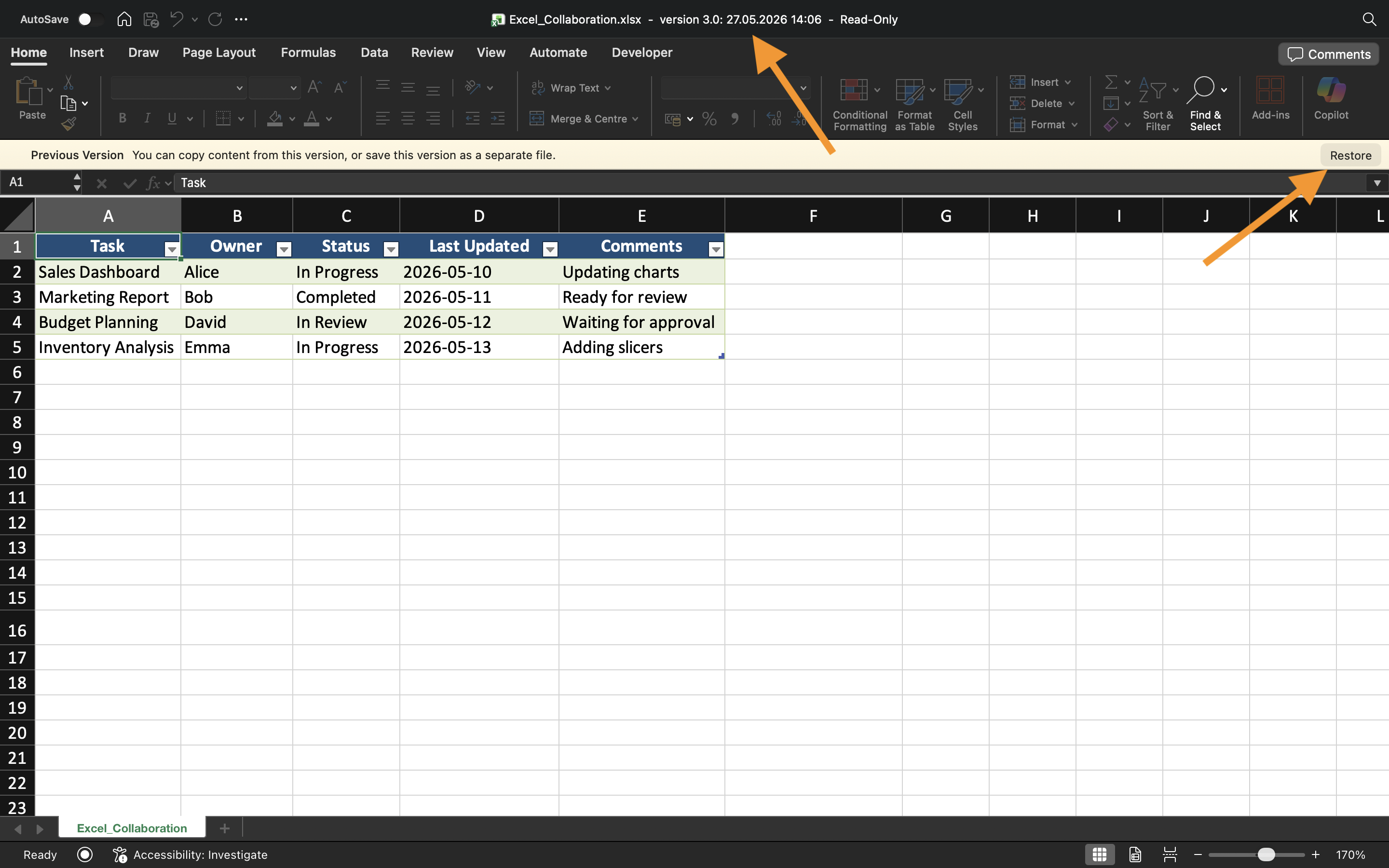Click the Format Painter brush icon

pyautogui.click(x=69, y=123)
